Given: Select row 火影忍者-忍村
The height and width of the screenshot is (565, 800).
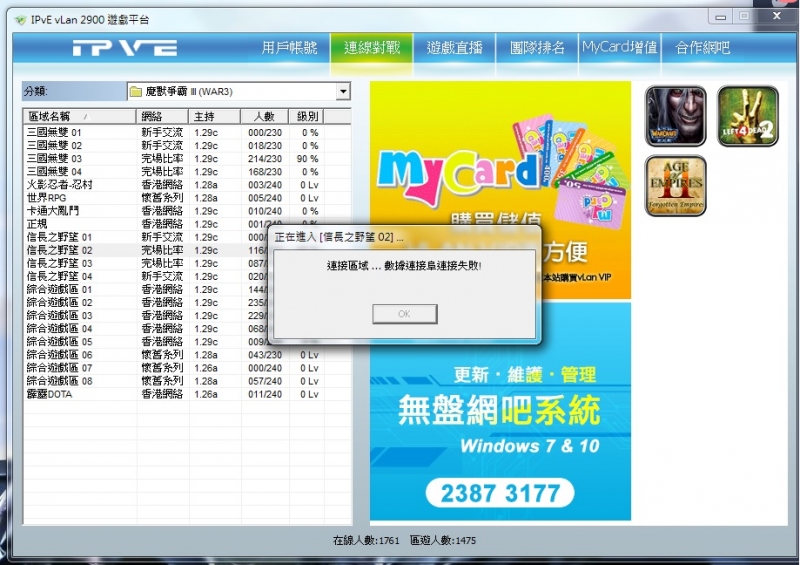Looking at the screenshot, I should [187, 185].
